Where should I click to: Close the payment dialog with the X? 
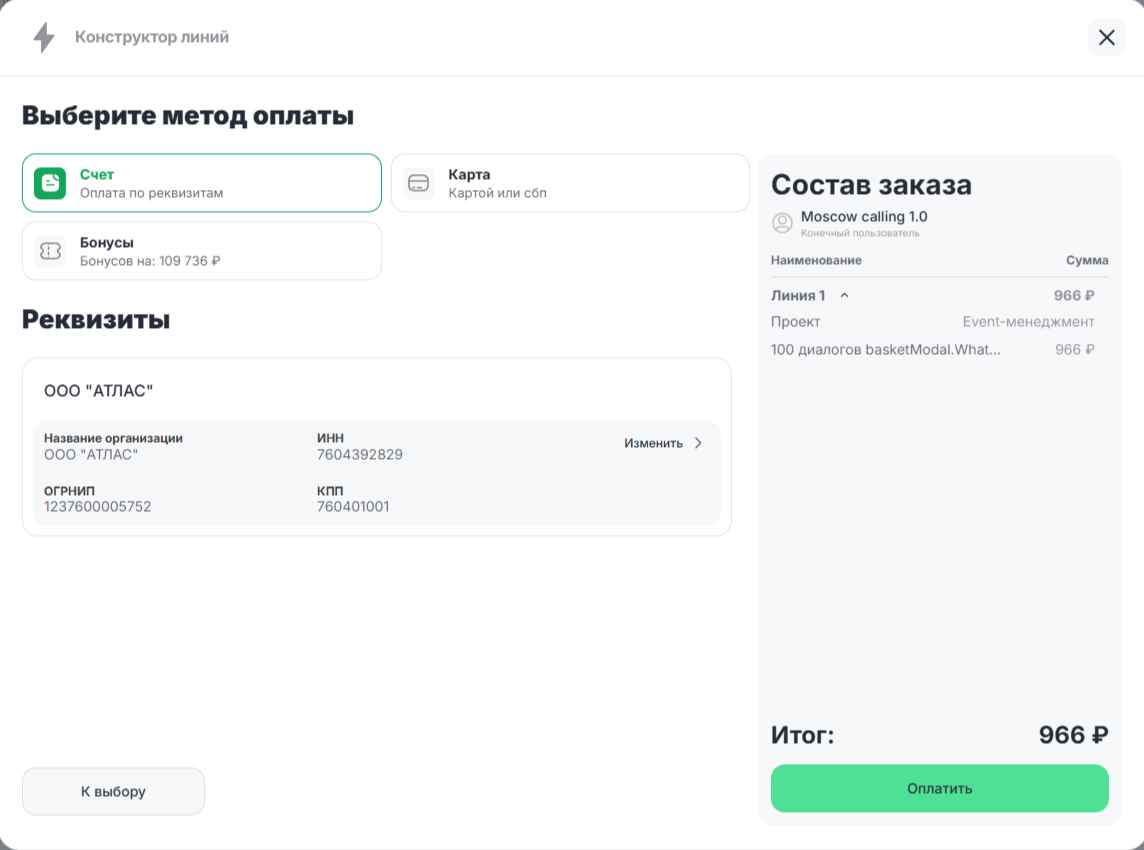pyautogui.click(x=1106, y=38)
